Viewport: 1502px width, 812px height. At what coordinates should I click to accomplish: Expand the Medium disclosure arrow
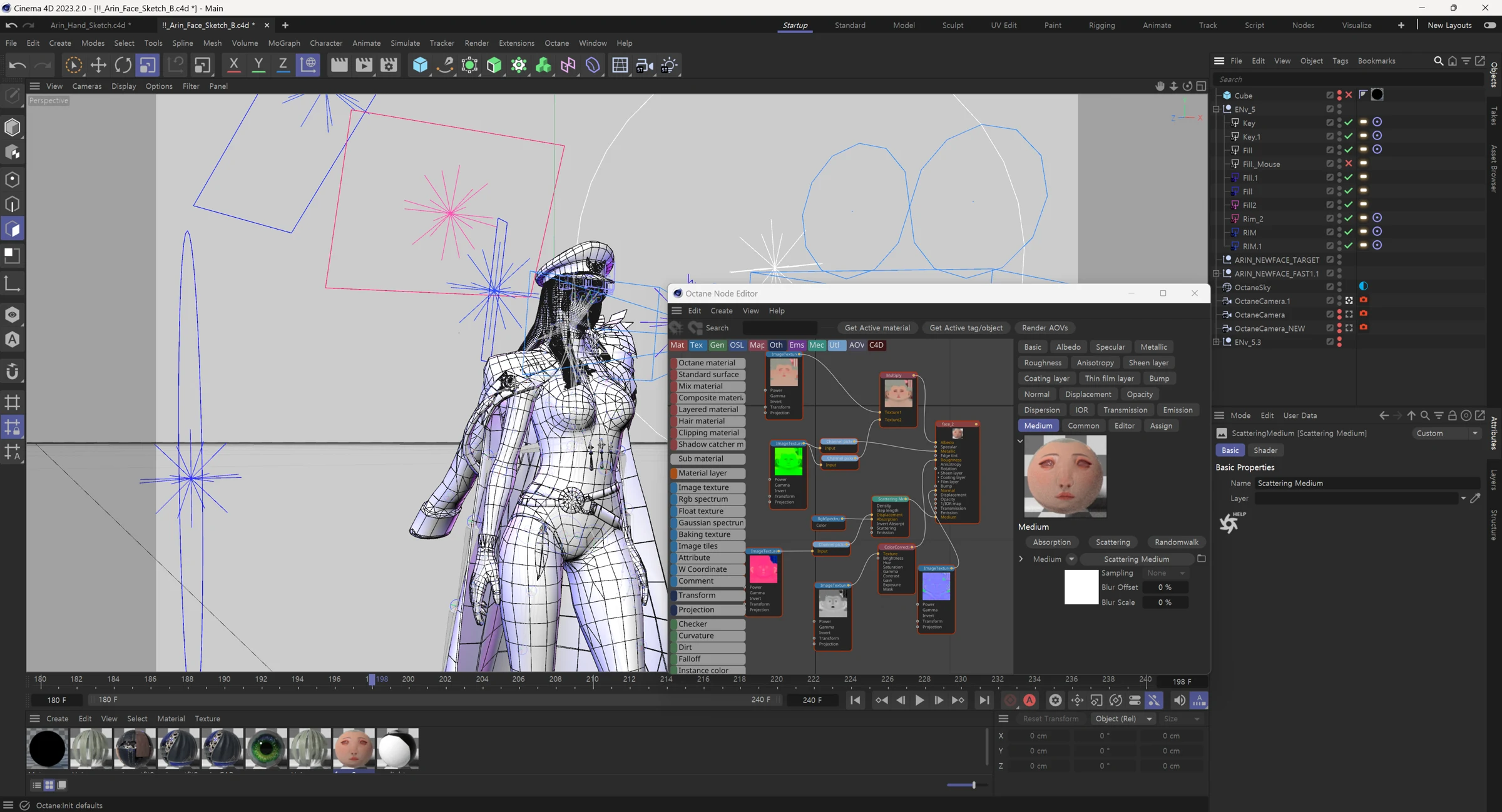(x=1021, y=559)
